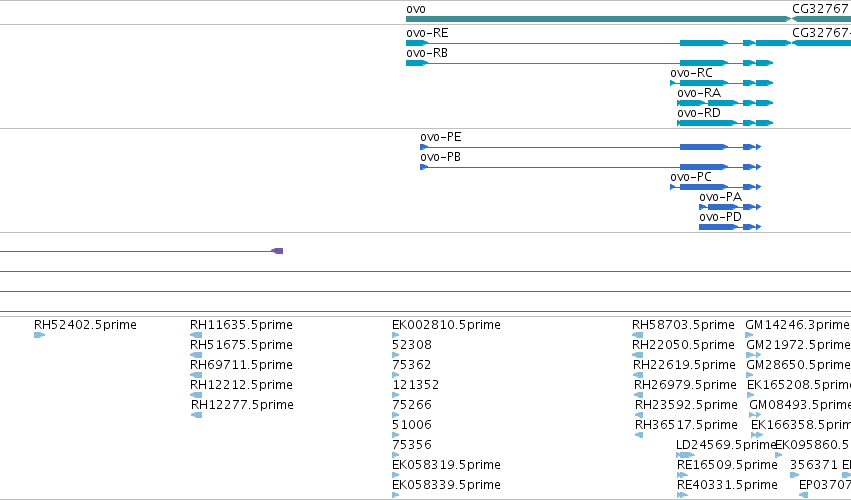The height and width of the screenshot is (500, 851).
Task: Select the ovo-RB transcript label
Action: 427,53
